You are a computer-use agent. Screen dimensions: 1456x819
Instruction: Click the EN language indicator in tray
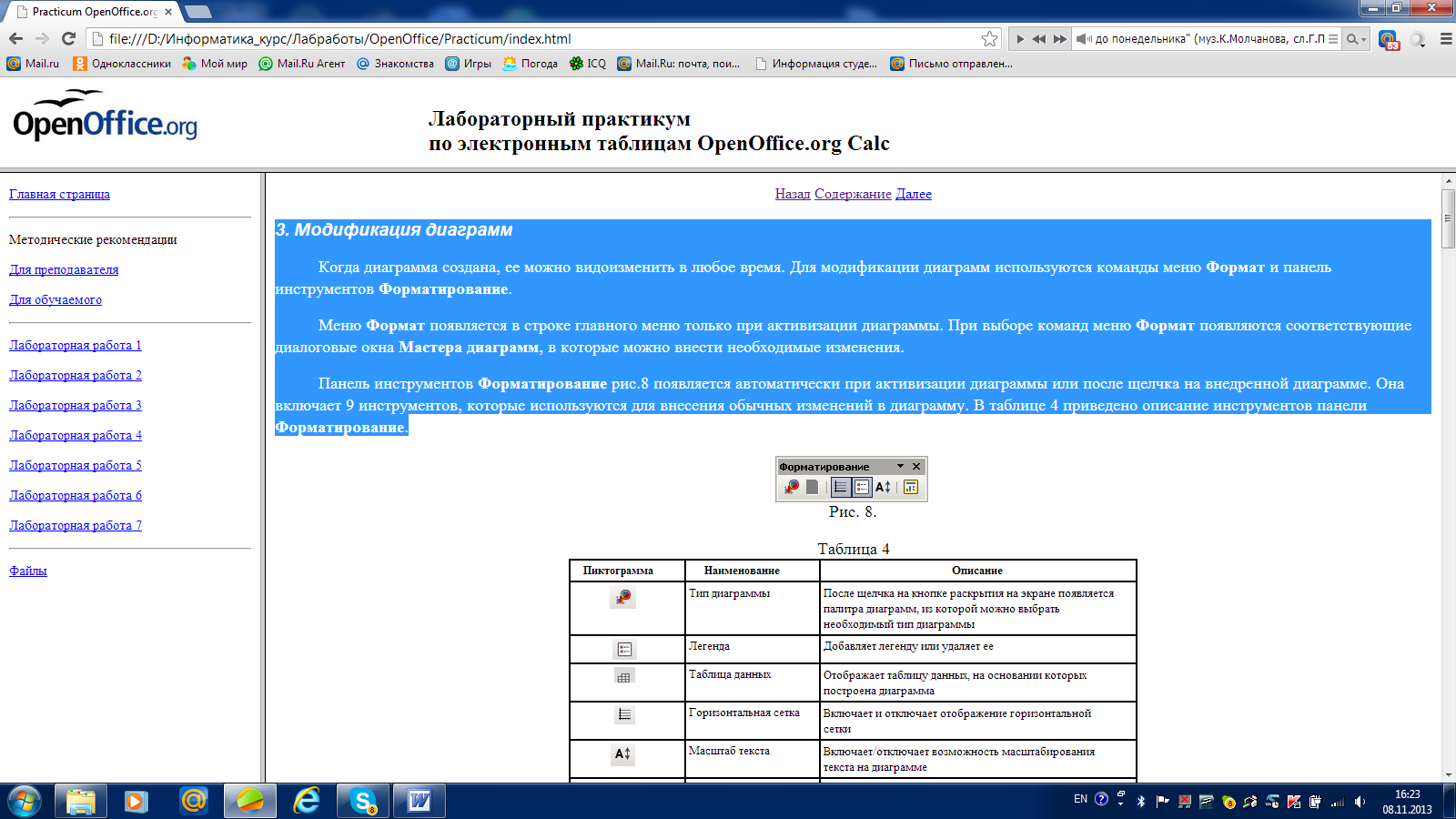1080,800
